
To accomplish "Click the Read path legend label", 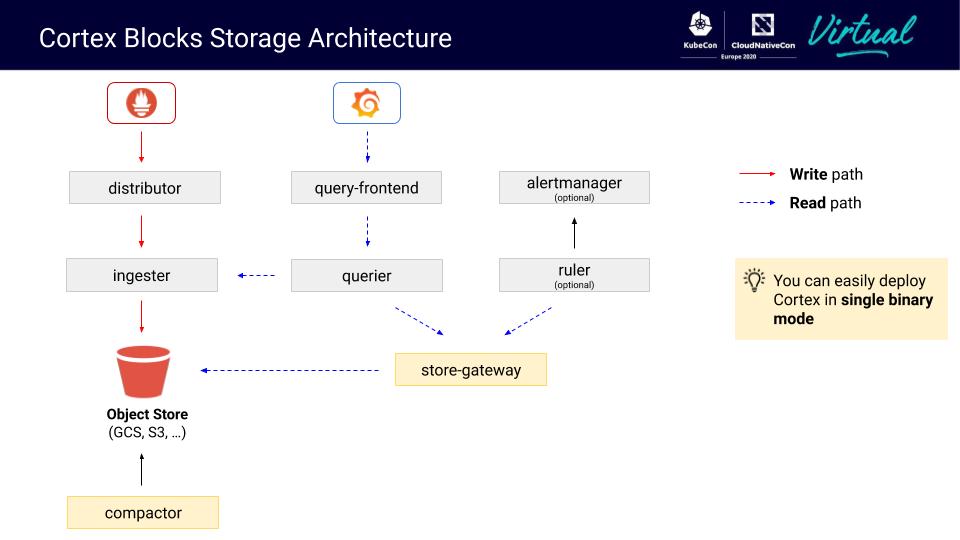I will point(825,203).
